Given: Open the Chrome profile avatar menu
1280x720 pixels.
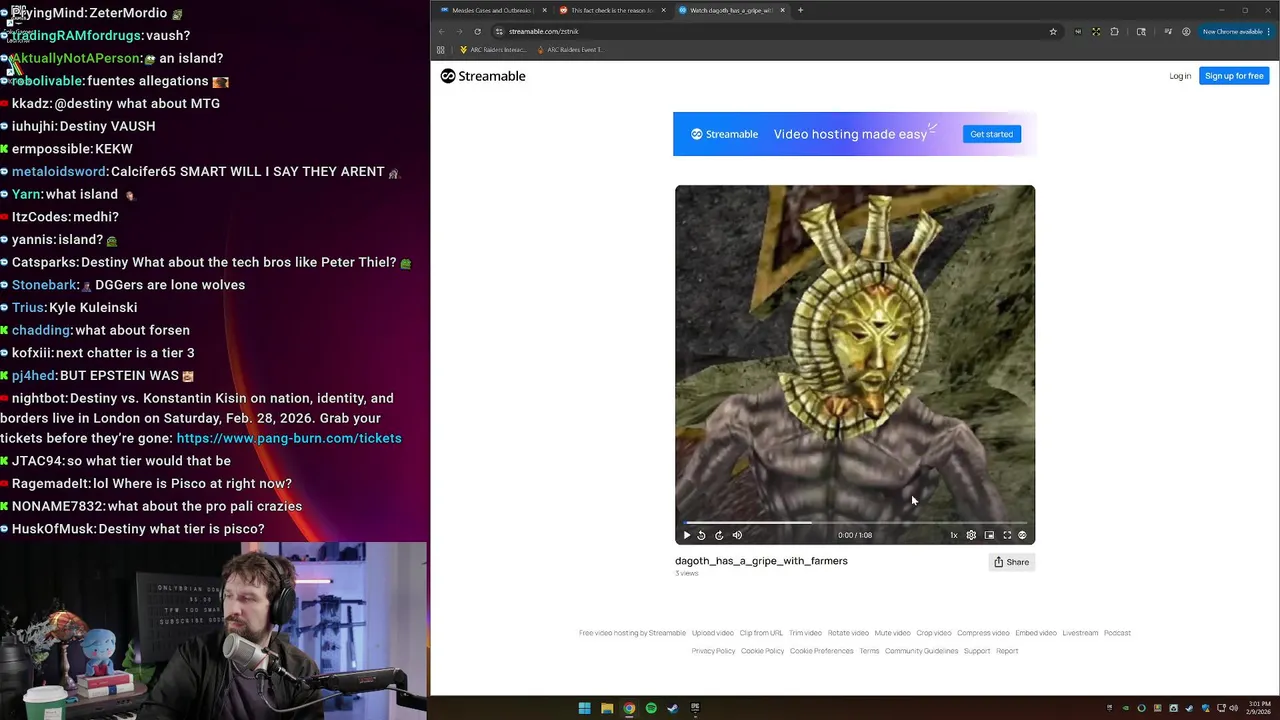Looking at the screenshot, I should pos(1186,31).
